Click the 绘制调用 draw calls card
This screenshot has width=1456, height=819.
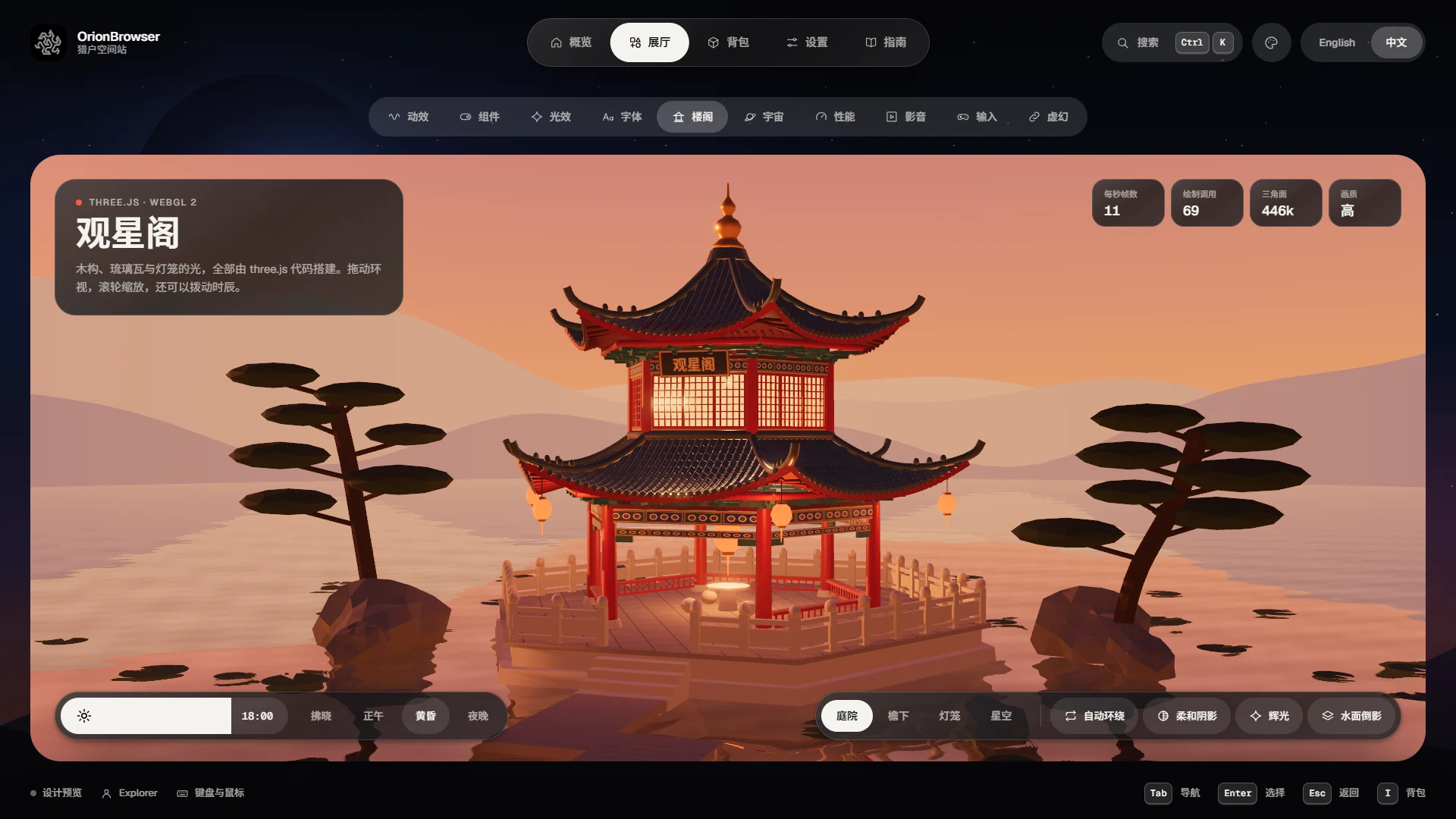click(1207, 202)
